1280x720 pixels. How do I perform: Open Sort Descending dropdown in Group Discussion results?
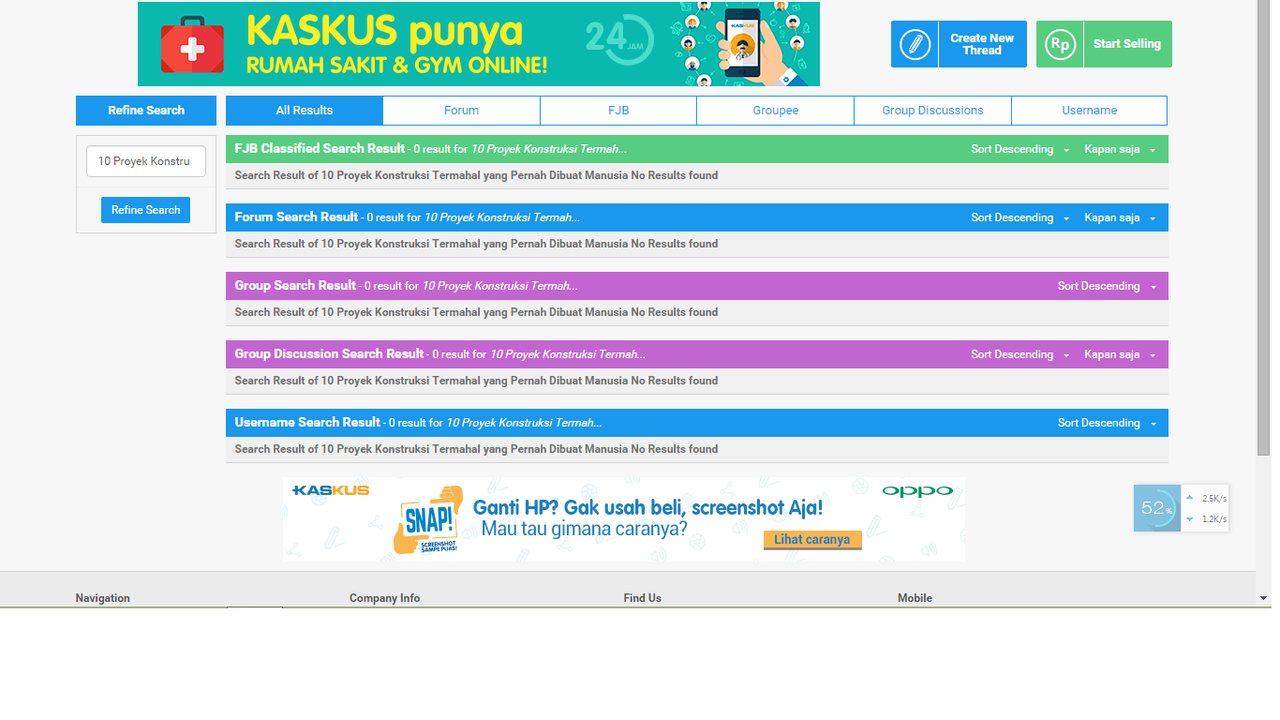click(x=1020, y=354)
